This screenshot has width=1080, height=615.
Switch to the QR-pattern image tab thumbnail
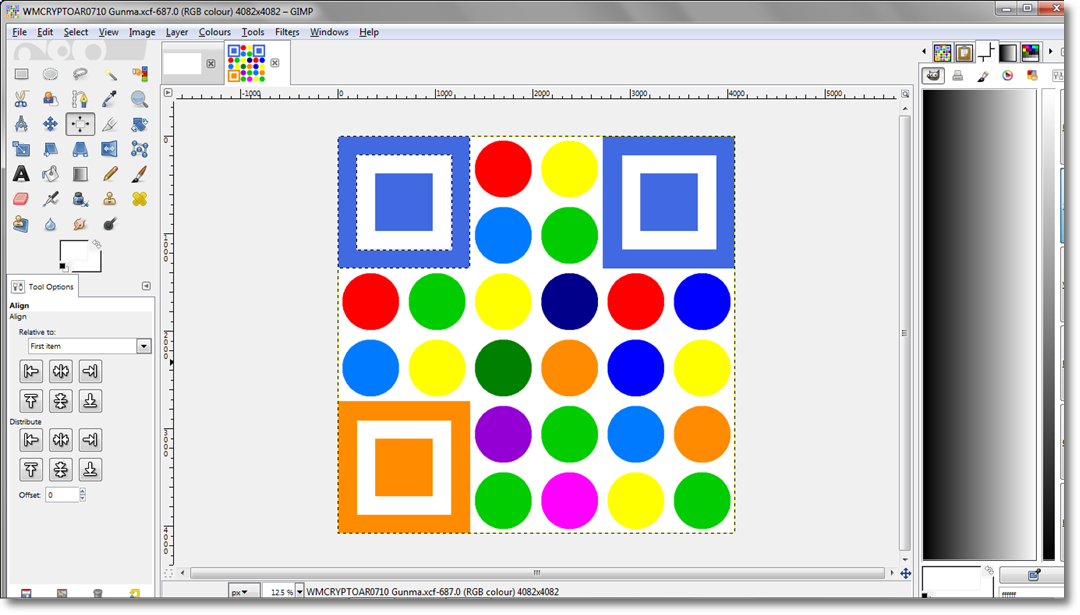pos(247,63)
